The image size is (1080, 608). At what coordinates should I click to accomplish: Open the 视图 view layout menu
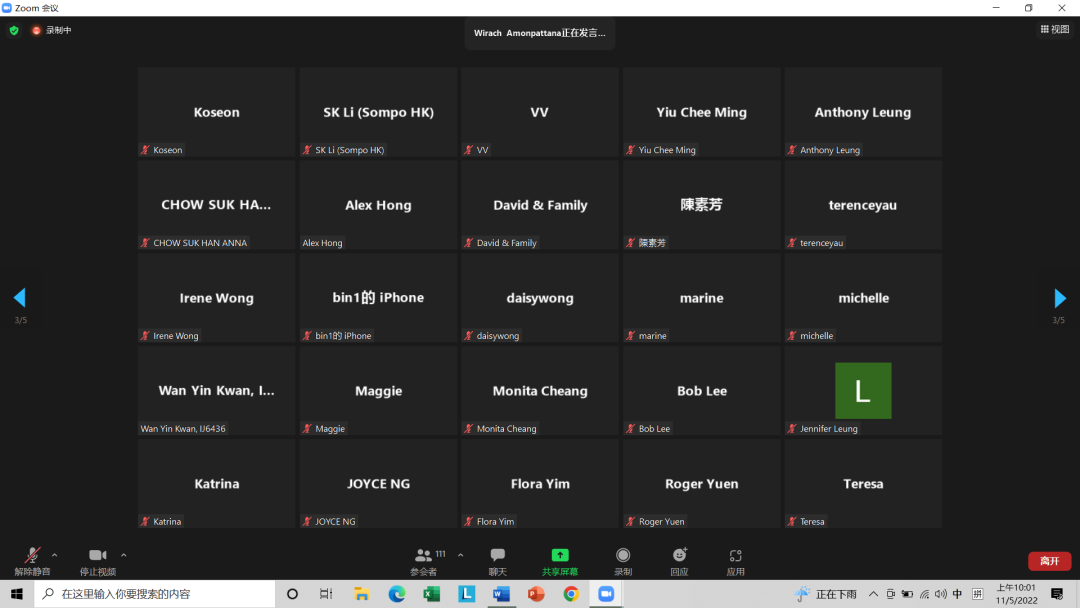click(1054, 30)
